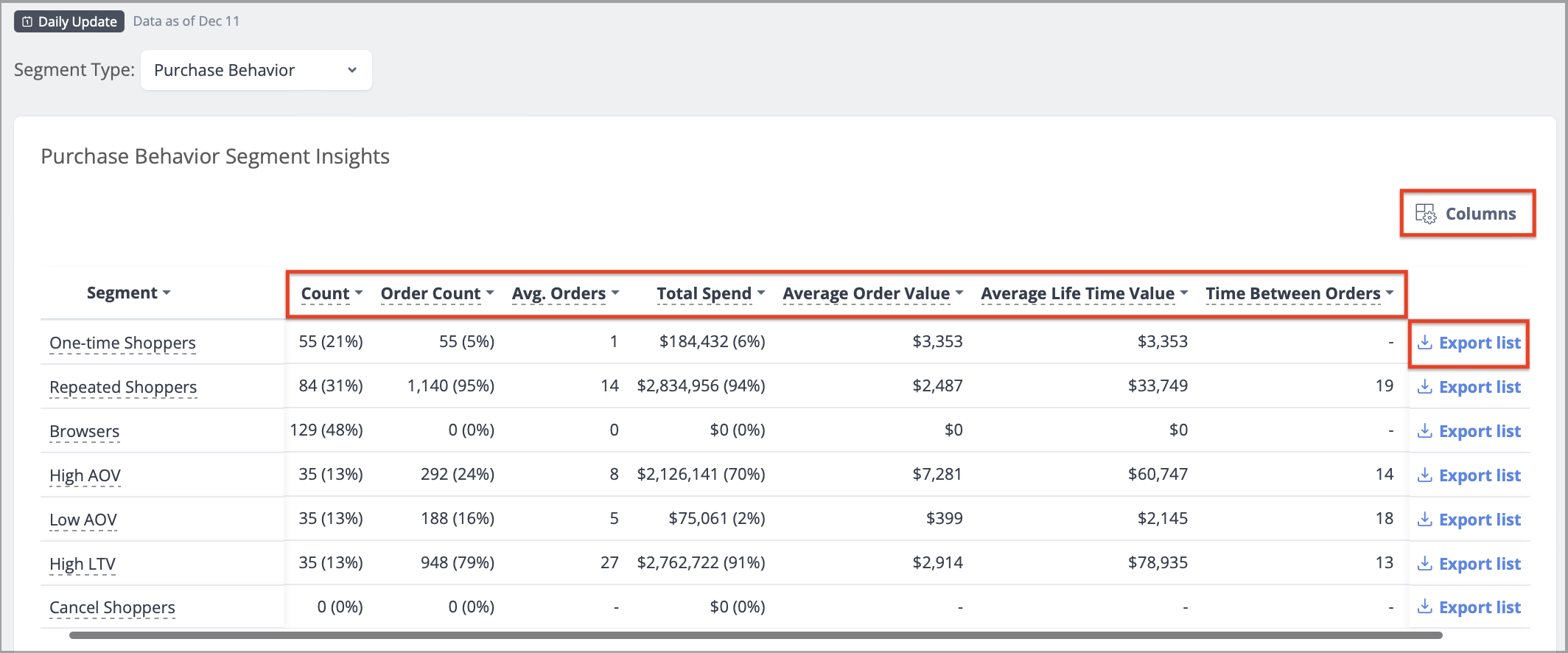Image resolution: width=1568 pixels, height=653 pixels.
Task: Open the Repeated Shoppers segment name
Action: pyautogui.click(x=123, y=387)
